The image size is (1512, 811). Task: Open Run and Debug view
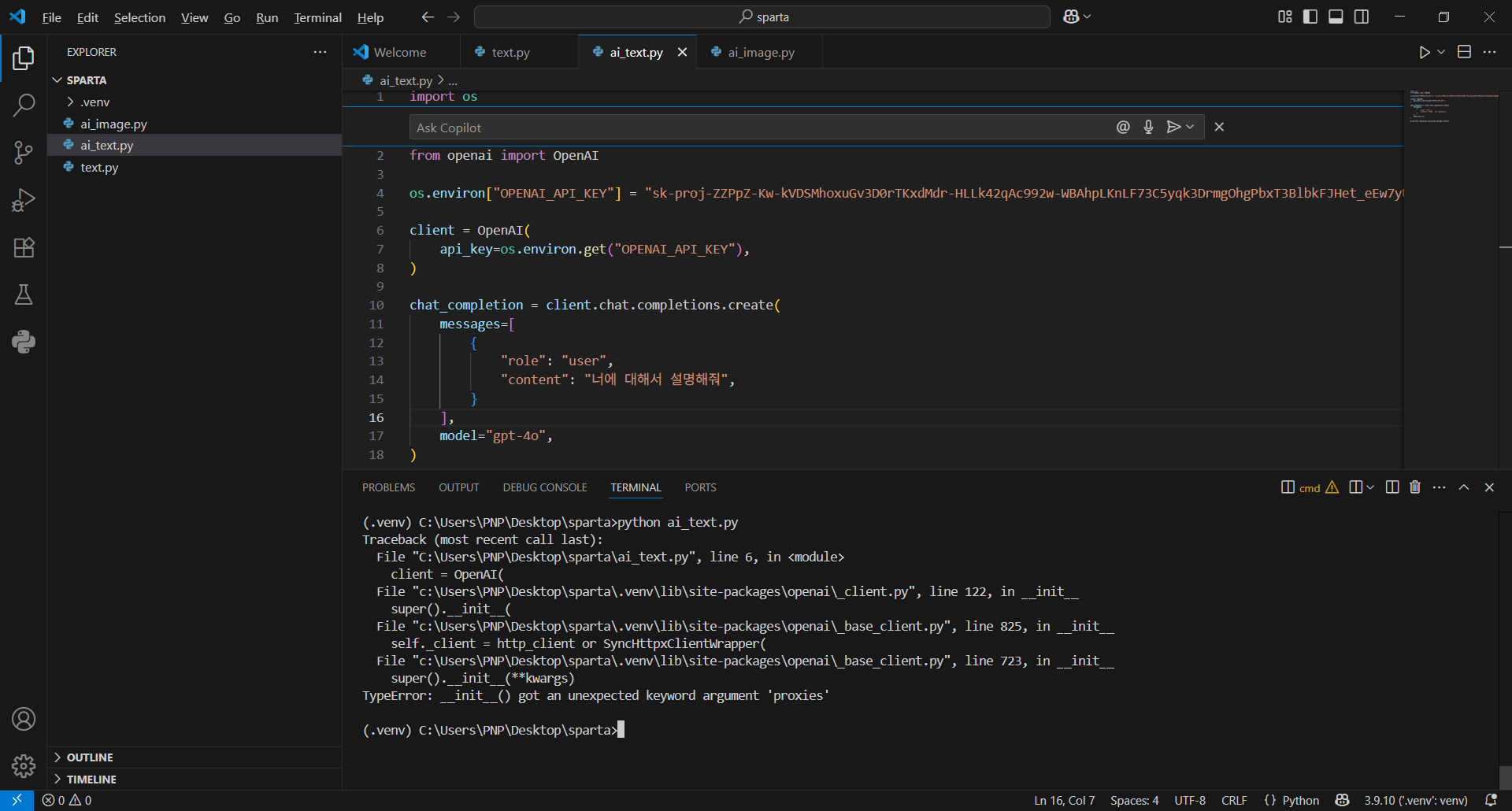(24, 200)
